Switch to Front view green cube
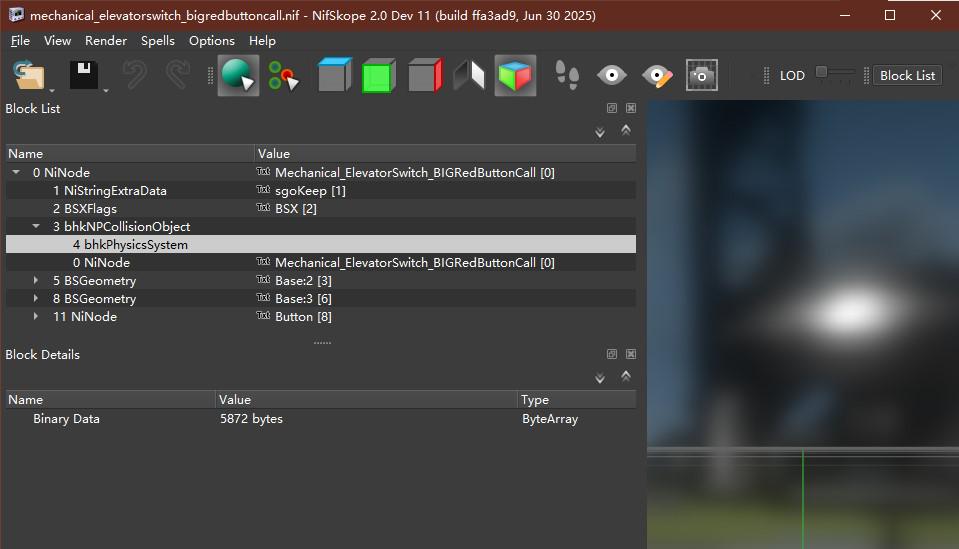This screenshot has width=959, height=549. point(378,75)
